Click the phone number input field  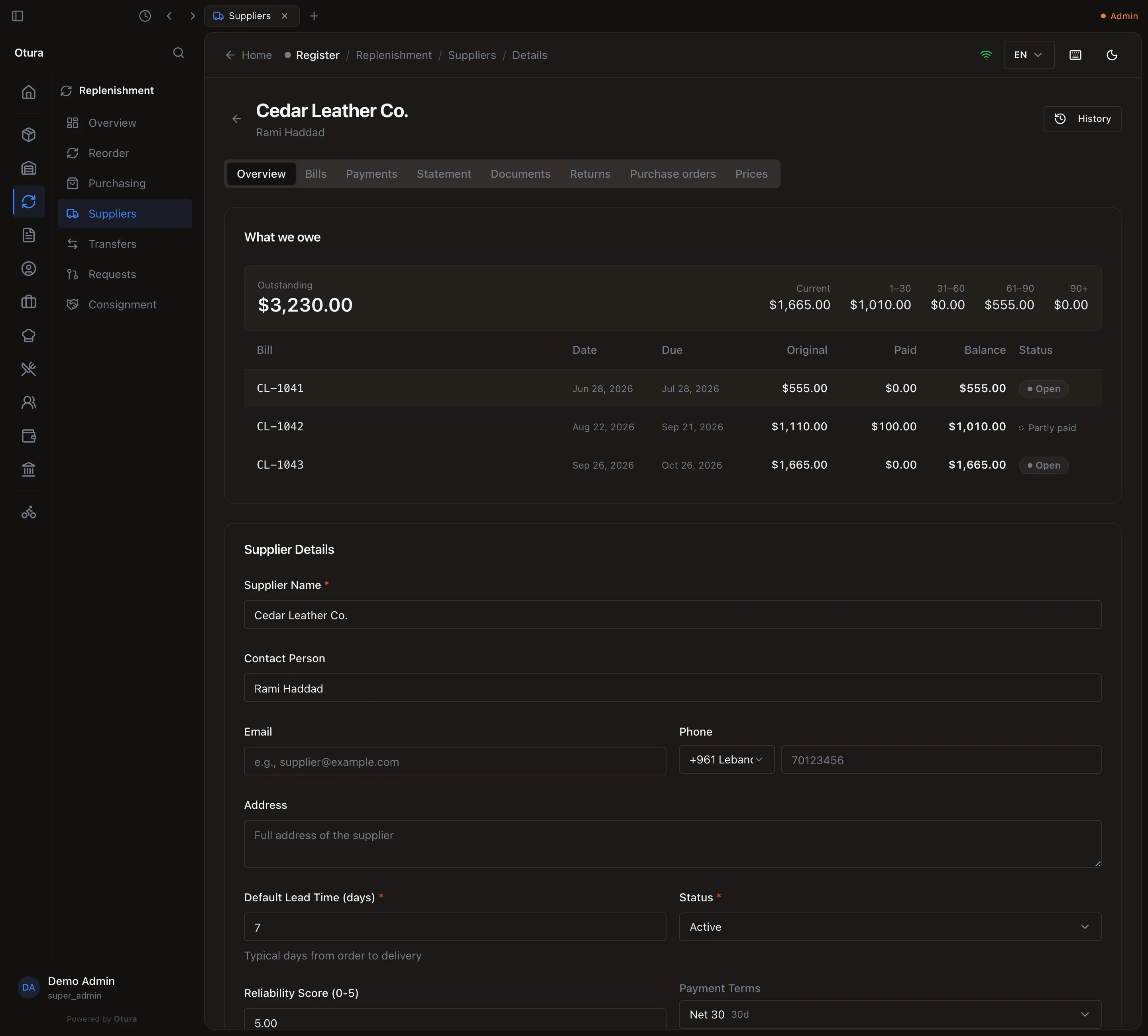point(941,760)
